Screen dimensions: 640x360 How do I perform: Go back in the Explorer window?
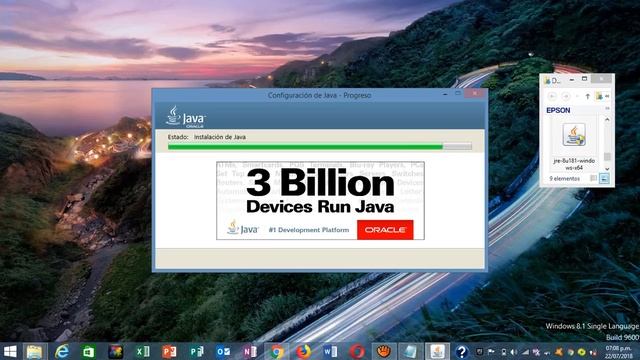coord(552,96)
